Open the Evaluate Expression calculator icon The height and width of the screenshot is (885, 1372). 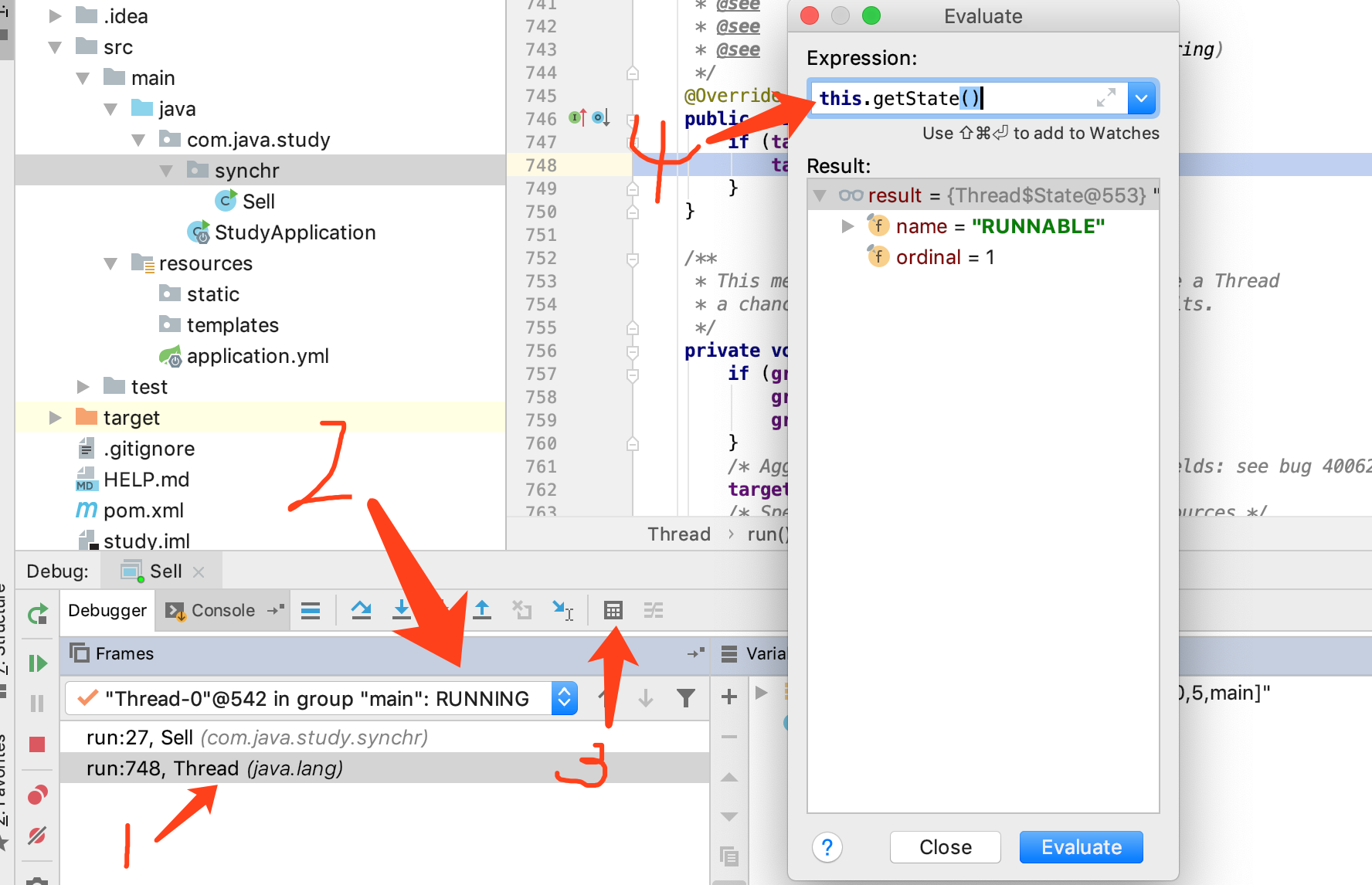(x=613, y=610)
